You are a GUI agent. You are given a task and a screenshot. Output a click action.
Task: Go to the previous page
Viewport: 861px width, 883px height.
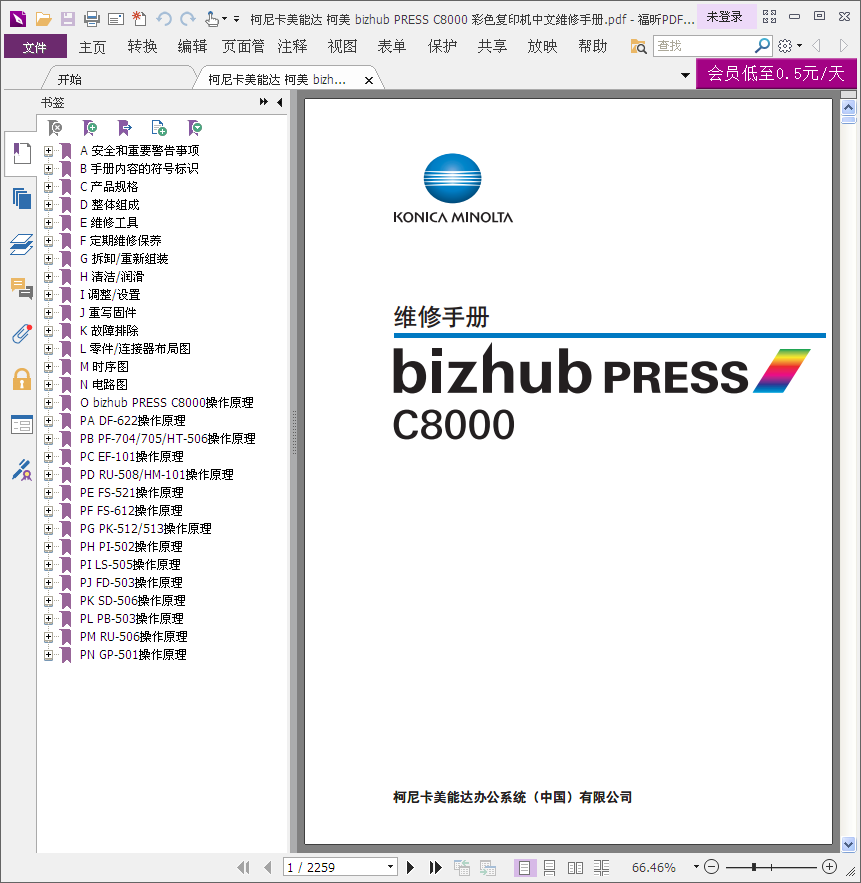(267, 867)
